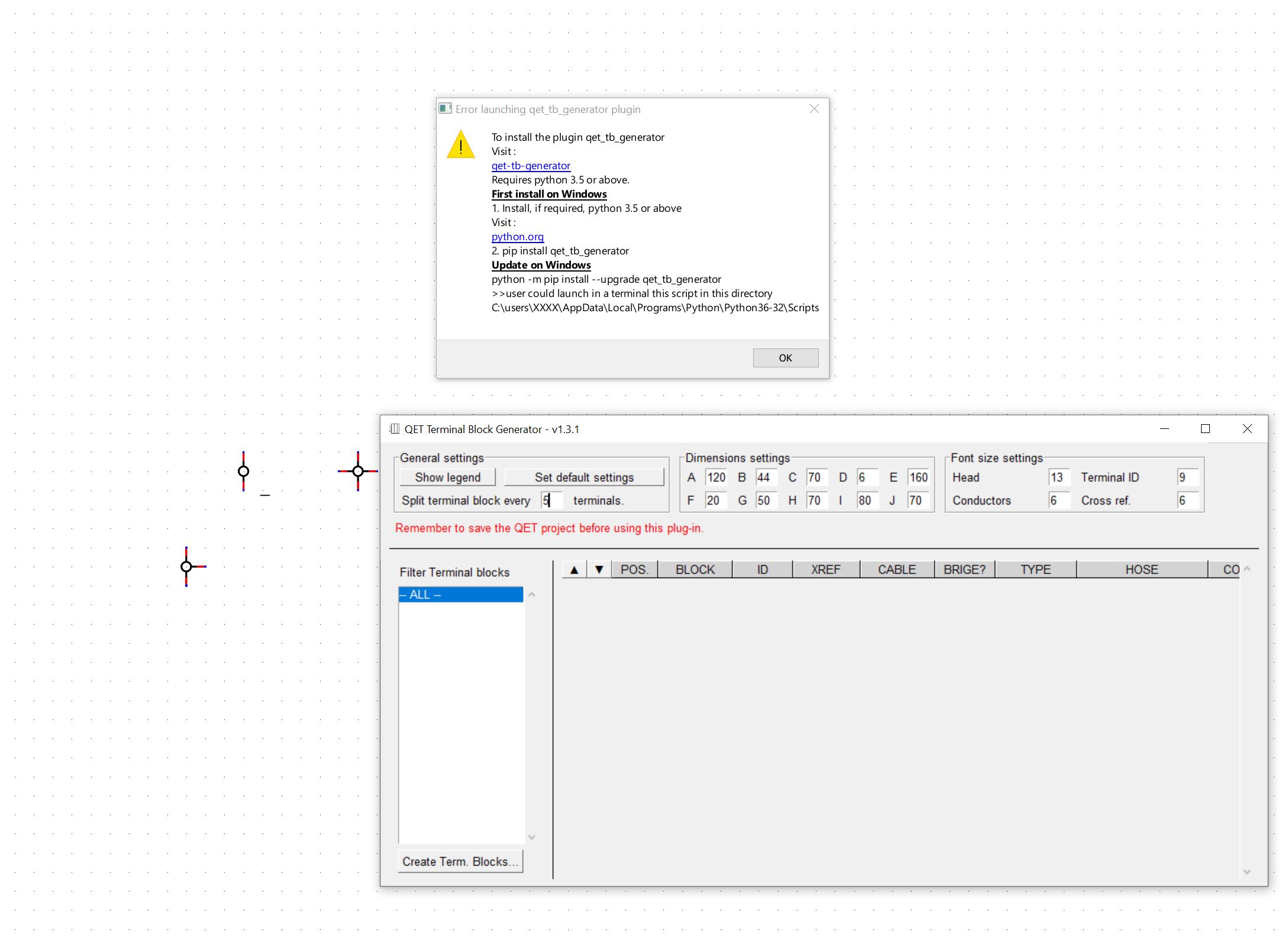Image resolution: width=1288 pixels, height=943 pixels.
Task: Click the CABLE column header
Action: tap(896, 570)
